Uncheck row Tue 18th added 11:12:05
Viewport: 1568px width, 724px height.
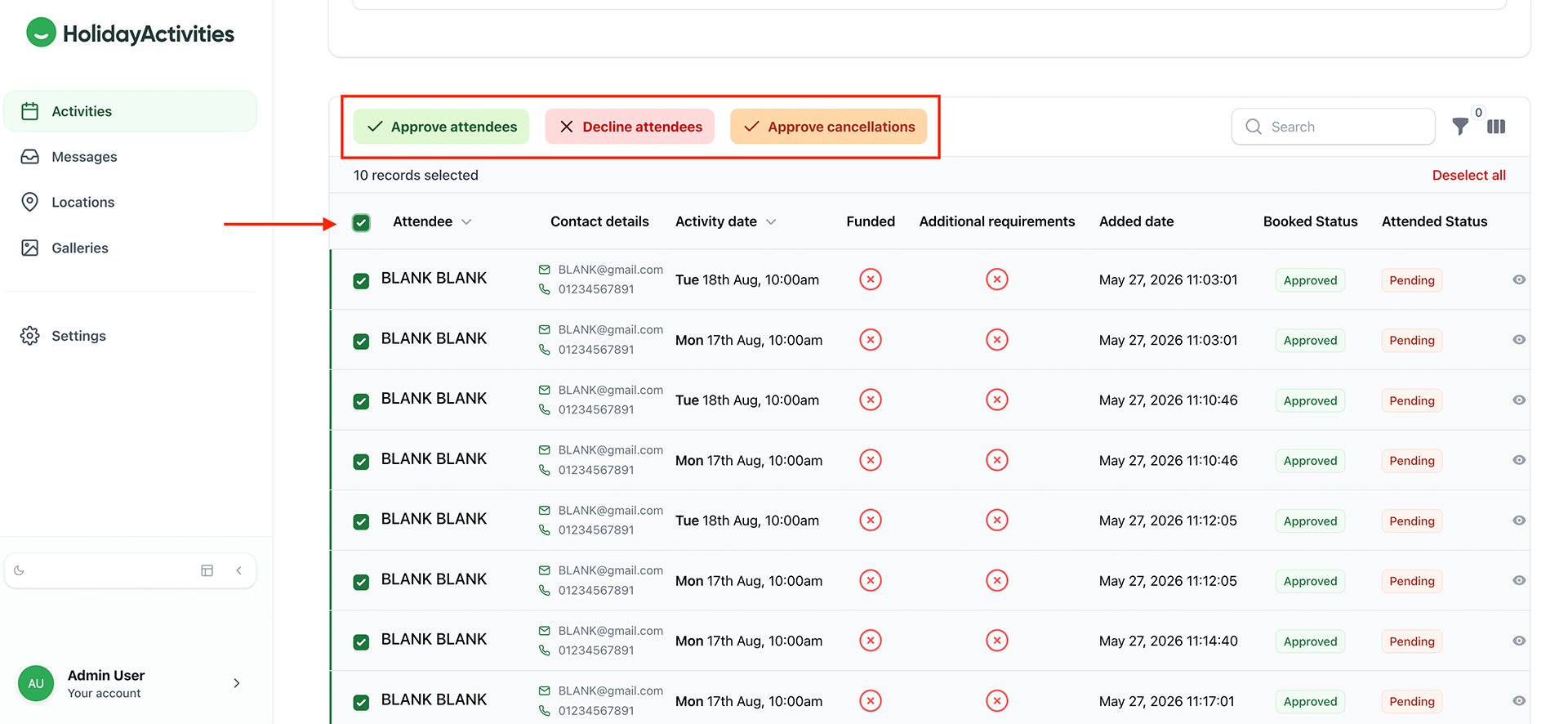tap(361, 522)
